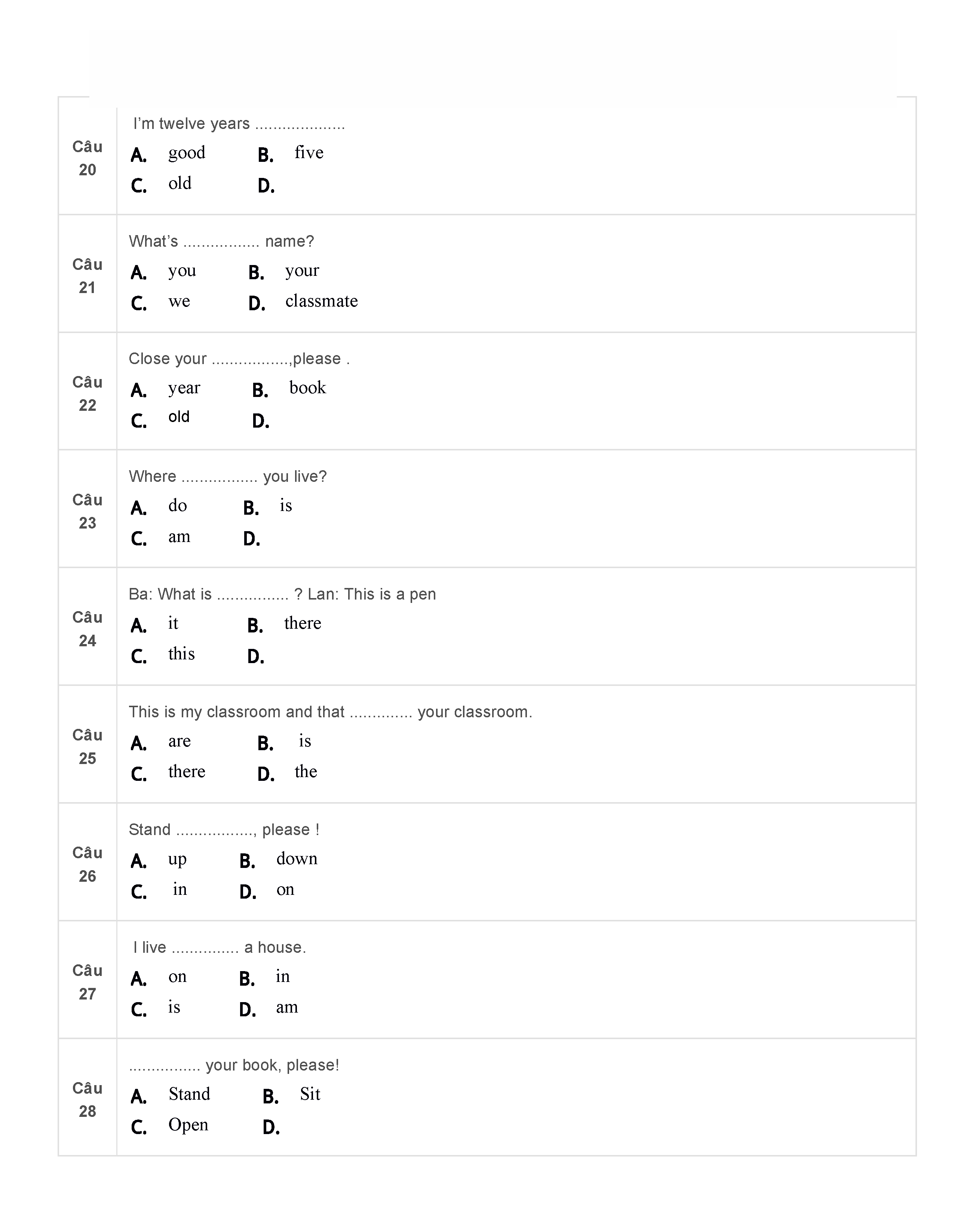Click the question text 'I'm twelve years'
Viewport: 954px width, 1232px height.
tap(239, 124)
